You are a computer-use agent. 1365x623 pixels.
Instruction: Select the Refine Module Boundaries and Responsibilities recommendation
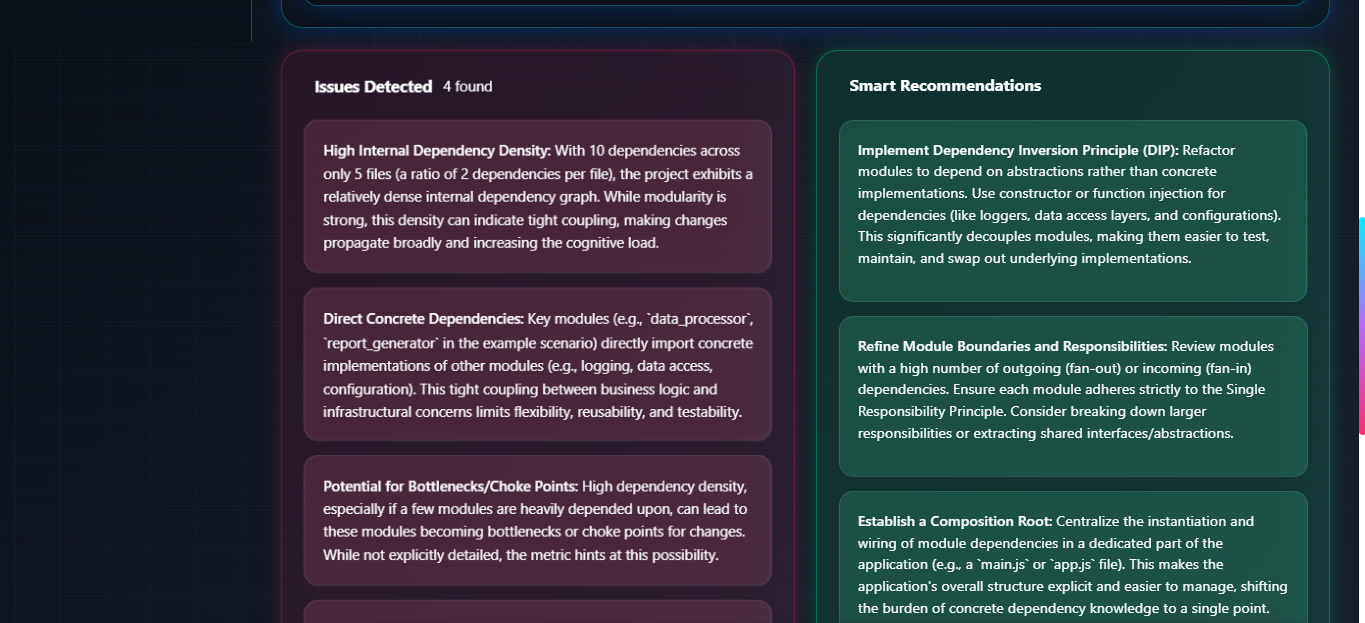click(1073, 397)
